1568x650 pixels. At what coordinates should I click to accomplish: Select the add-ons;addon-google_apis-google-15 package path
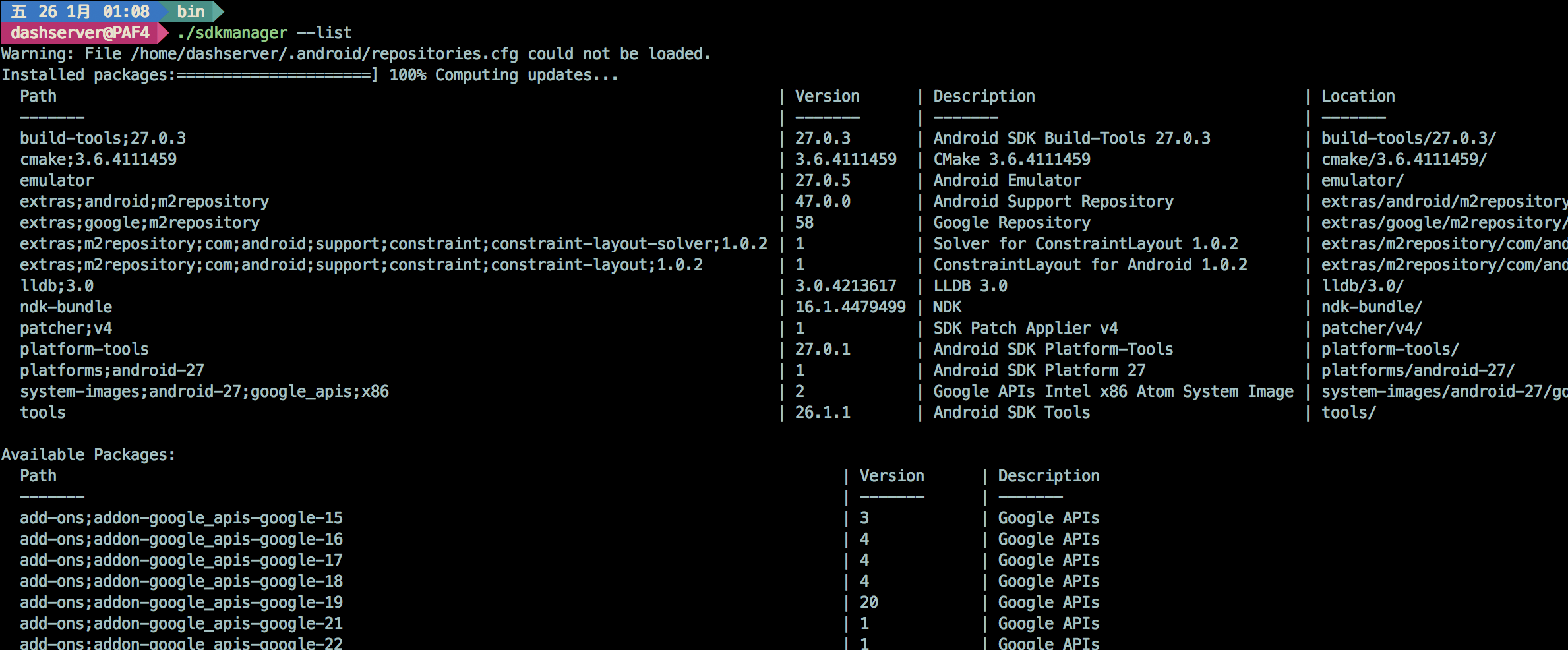tap(181, 517)
